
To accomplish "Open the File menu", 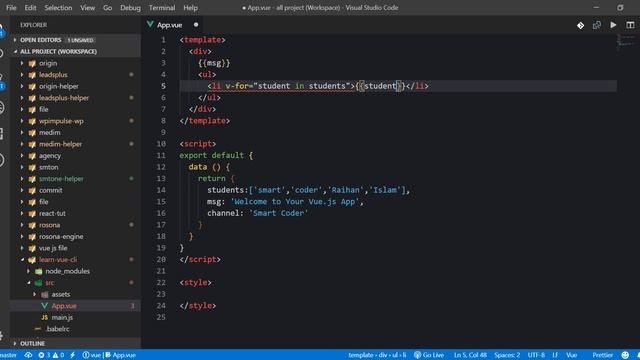I will [x=11, y=7].
